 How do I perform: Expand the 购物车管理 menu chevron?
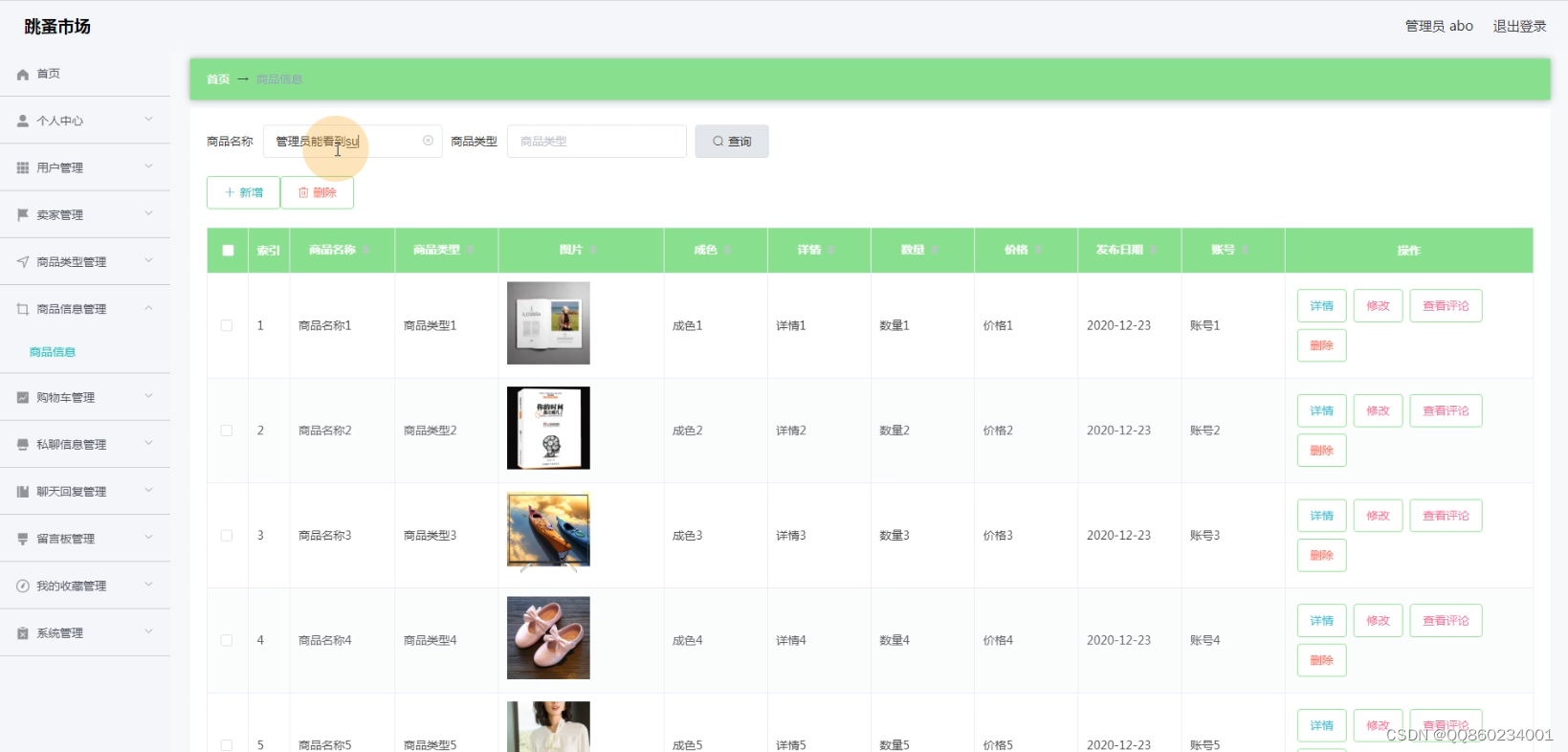148,396
